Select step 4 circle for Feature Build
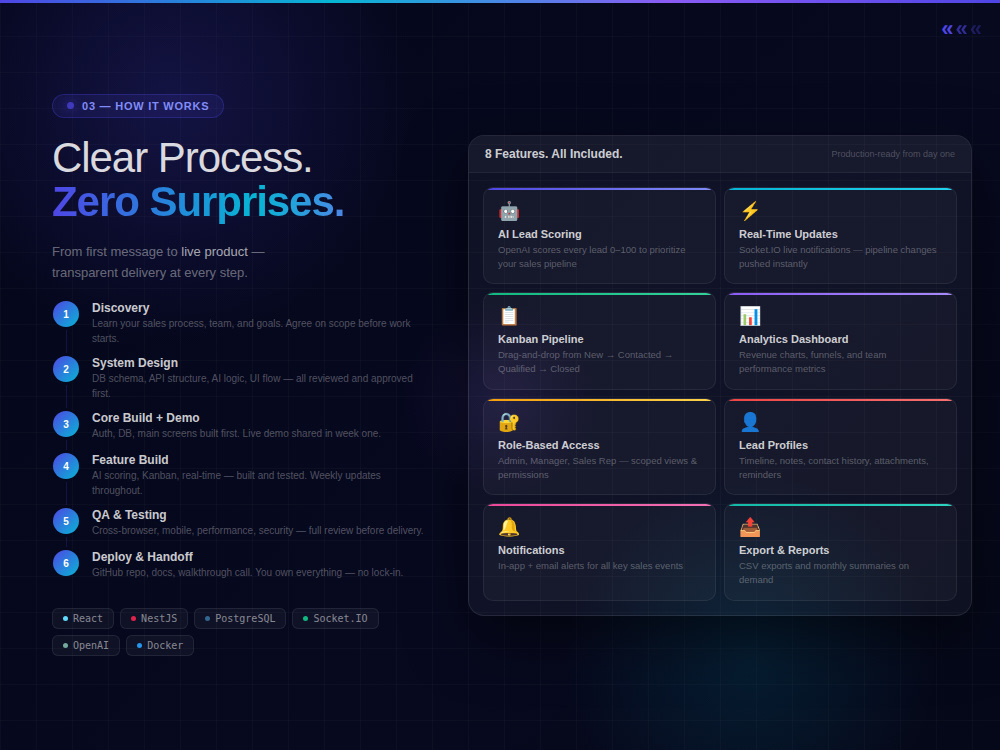The height and width of the screenshot is (750, 1000). tap(66, 466)
